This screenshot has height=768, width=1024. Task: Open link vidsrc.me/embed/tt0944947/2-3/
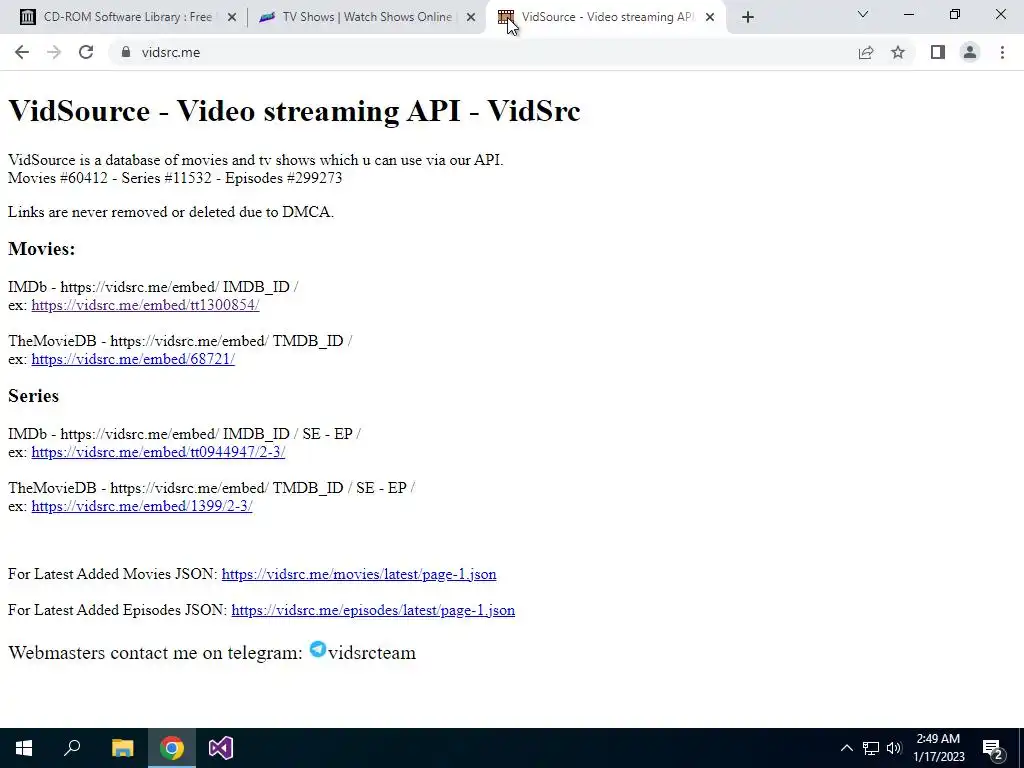(x=158, y=452)
